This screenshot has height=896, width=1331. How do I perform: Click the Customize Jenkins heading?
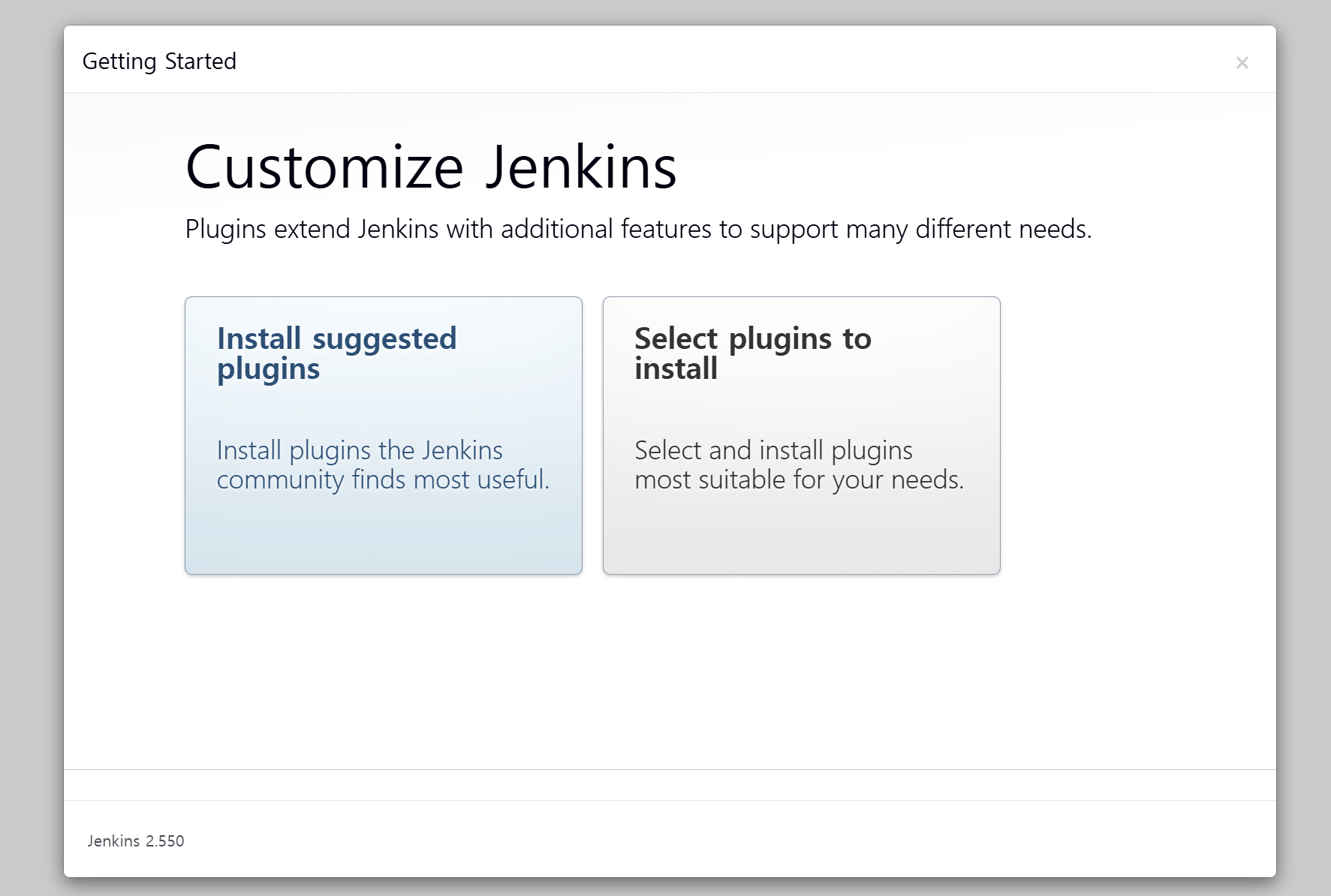coord(431,167)
